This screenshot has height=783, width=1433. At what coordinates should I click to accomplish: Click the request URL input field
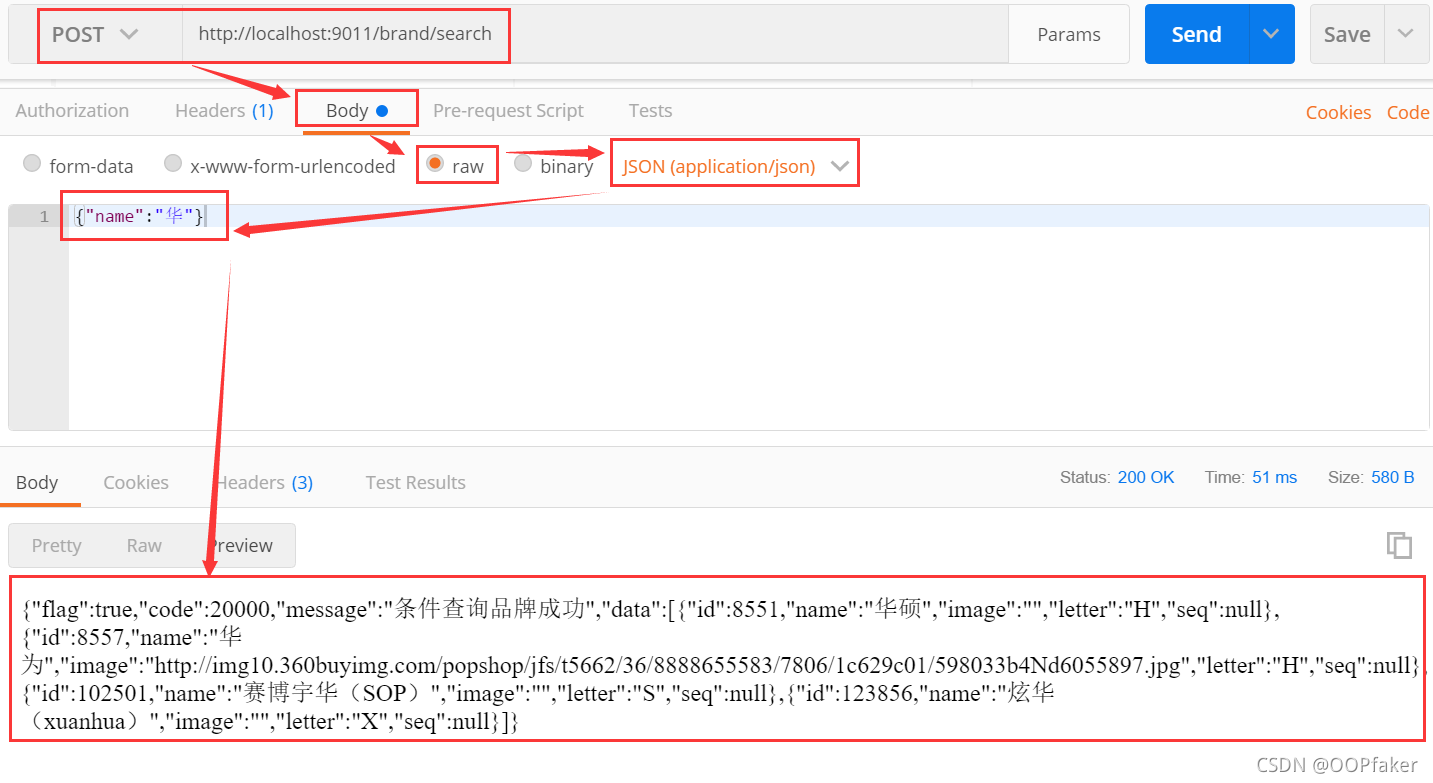[595, 35]
